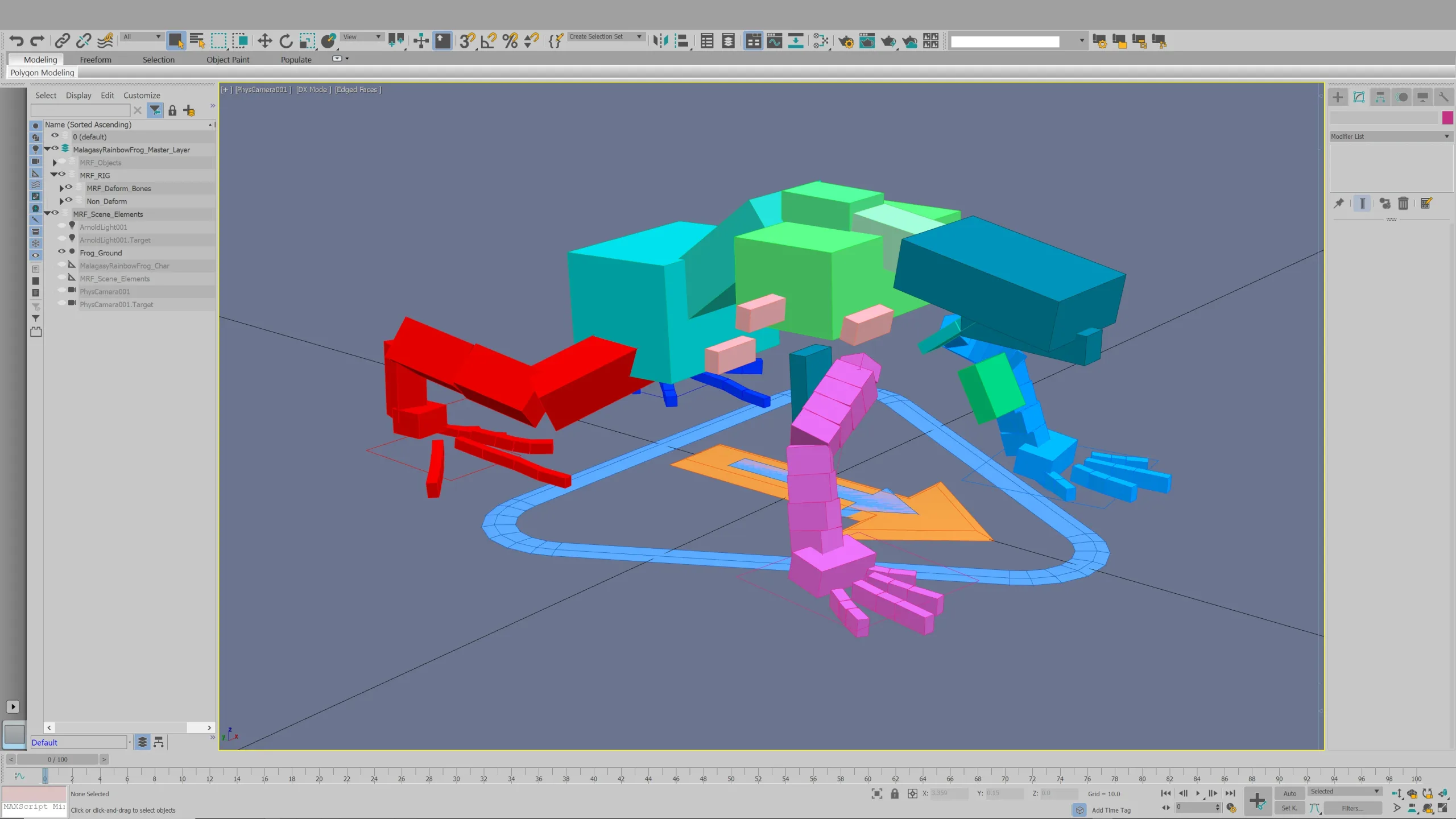
Task: Open the Scene Explorer Display menu
Action: (78, 96)
